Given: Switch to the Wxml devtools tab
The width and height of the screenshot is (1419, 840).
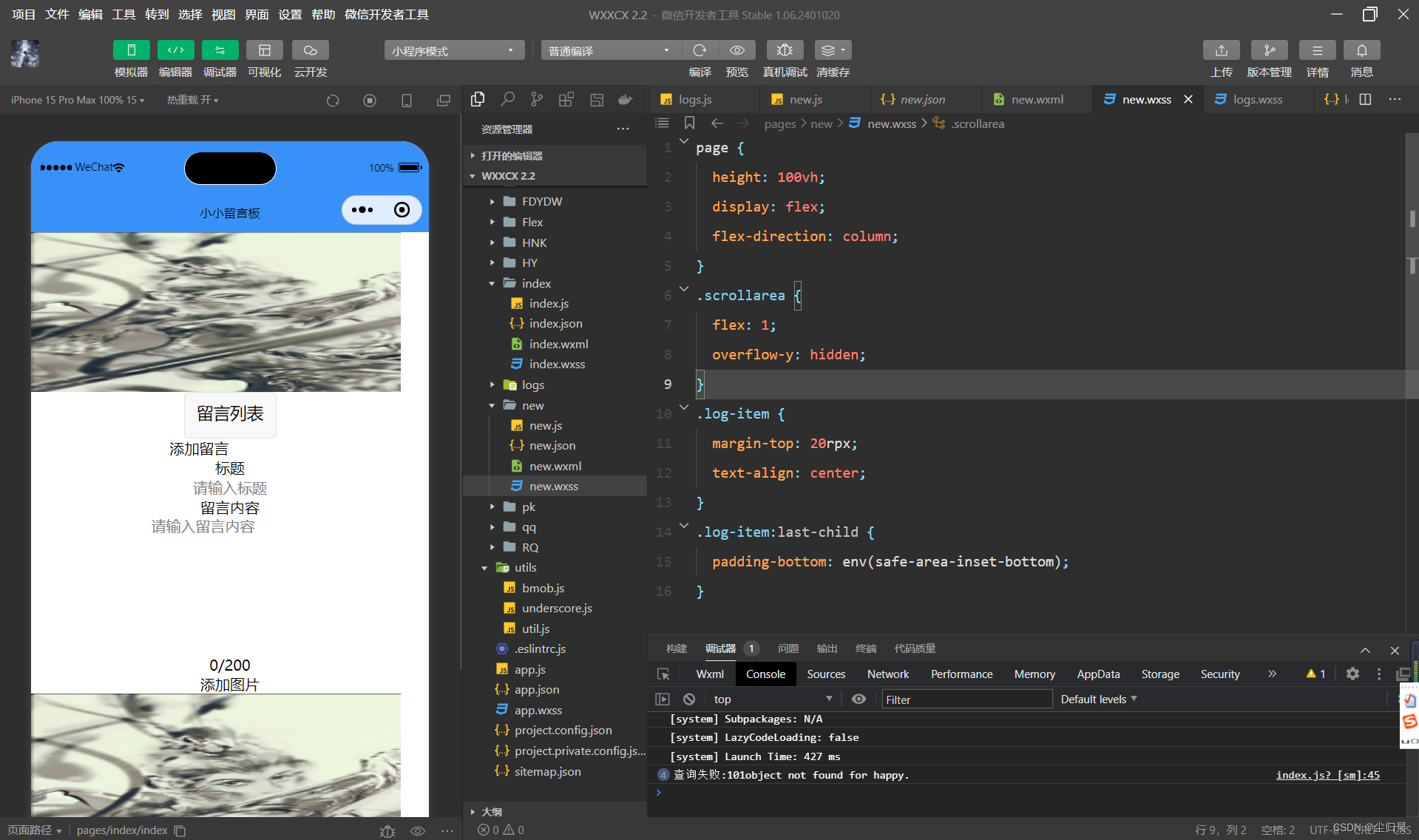Looking at the screenshot, I should click(710, 674).
